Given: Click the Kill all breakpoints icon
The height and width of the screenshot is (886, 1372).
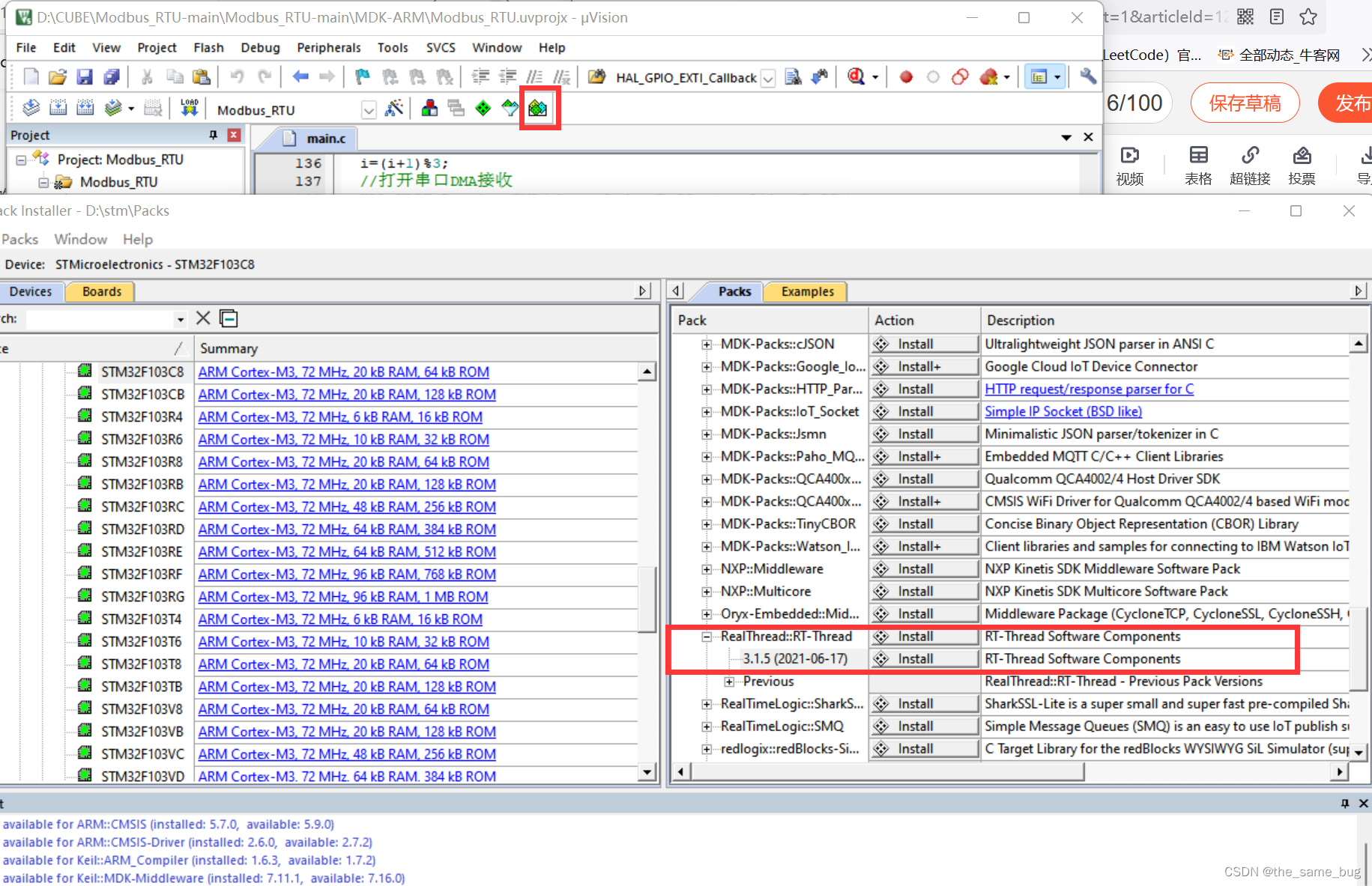Looking at the screenshot, I should (988, 77).
